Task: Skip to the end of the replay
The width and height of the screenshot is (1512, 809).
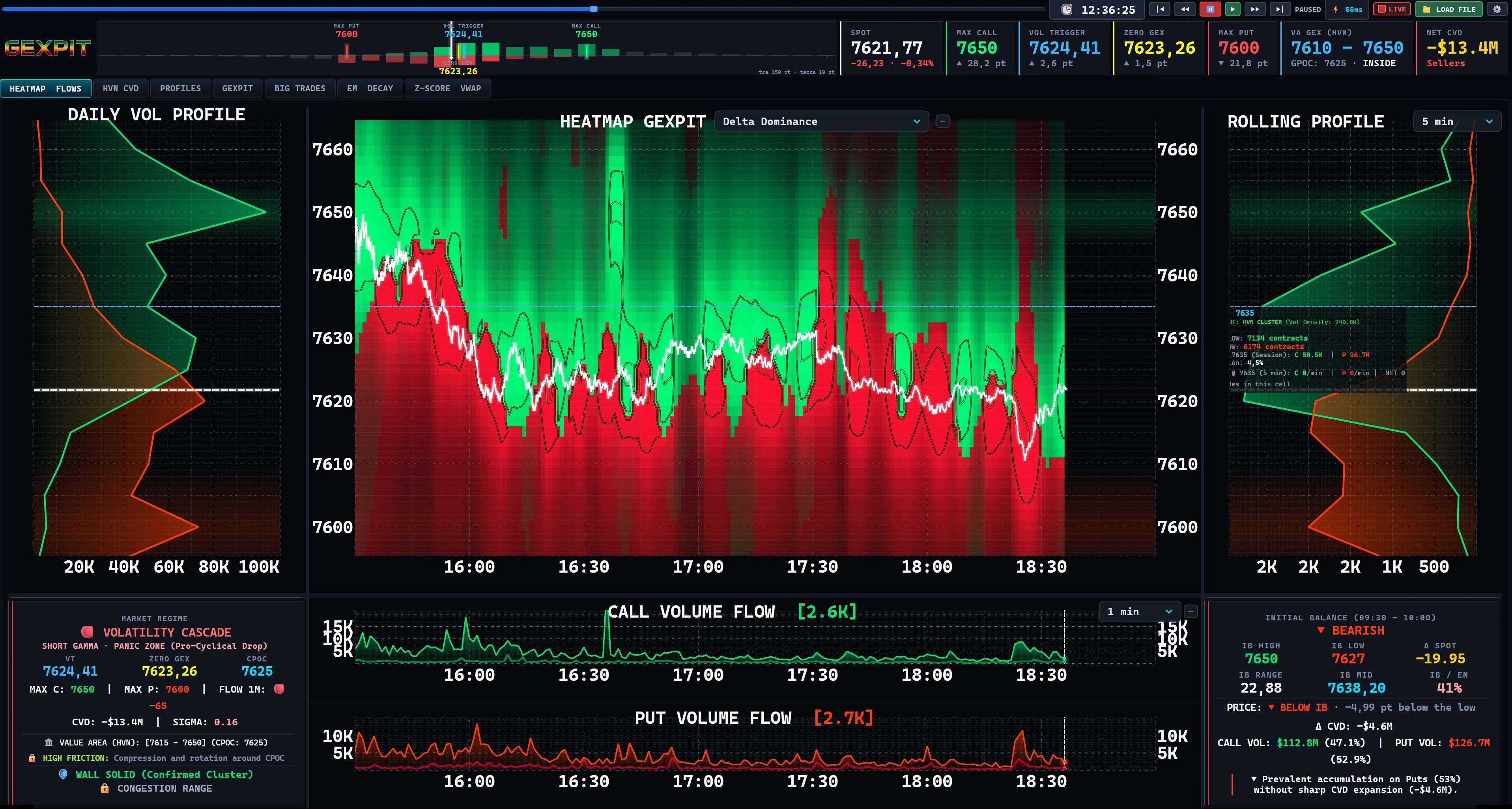Action: coord(1280,9)
